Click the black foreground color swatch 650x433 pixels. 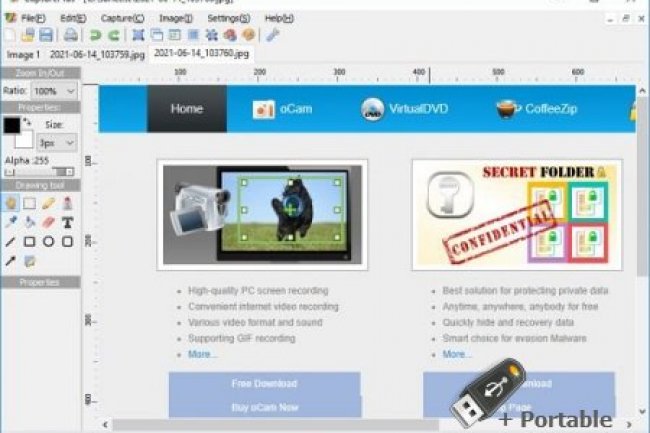[x=13, y=125]
